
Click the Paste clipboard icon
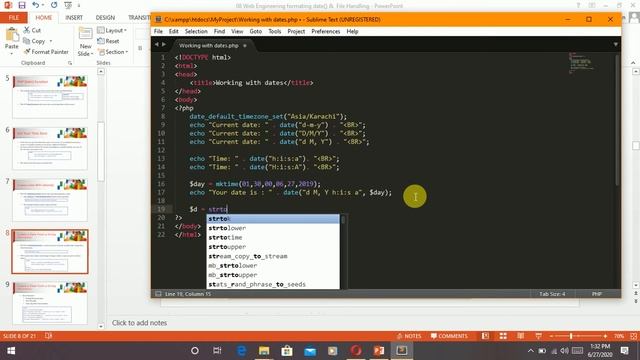pyautogui.click(x=12, y=35)
